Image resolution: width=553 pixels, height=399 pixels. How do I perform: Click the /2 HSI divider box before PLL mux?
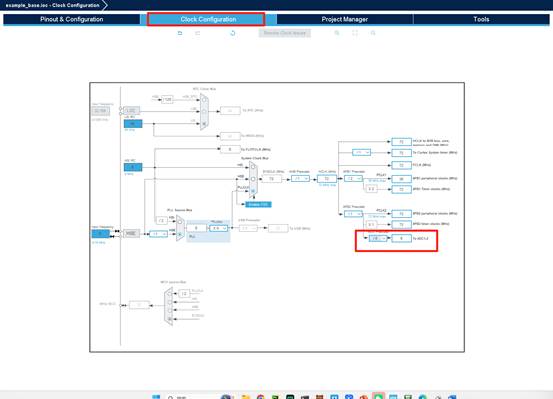[x=162, y=220]
